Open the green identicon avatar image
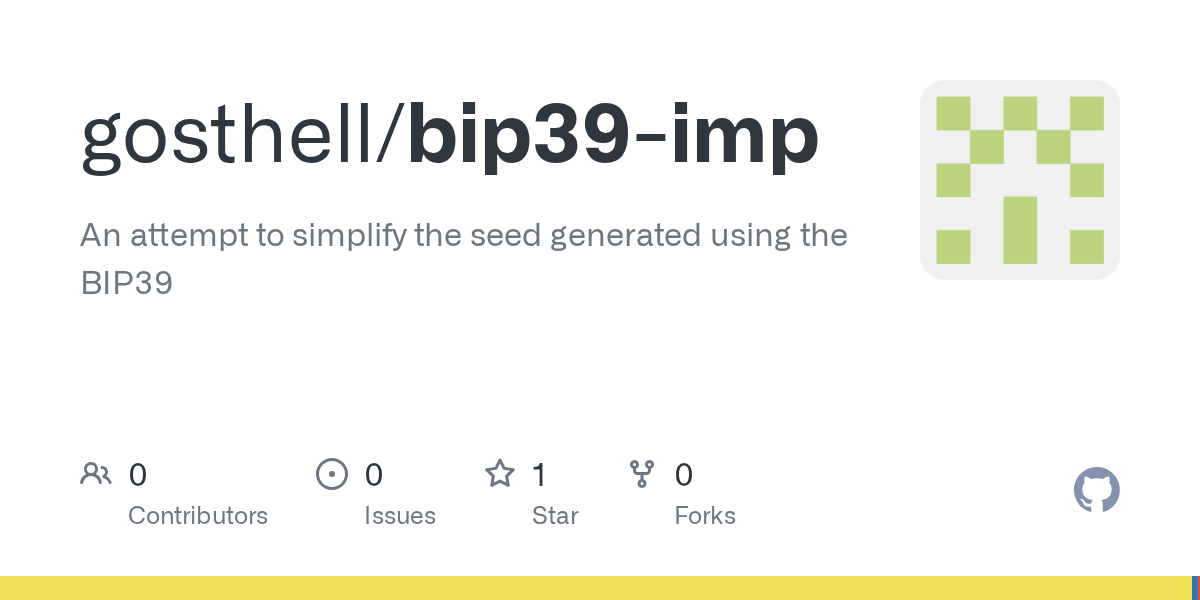Image resolution: width=1200 pixels, height=600 pixels. pyautogui.click(x=1019, y=180)
